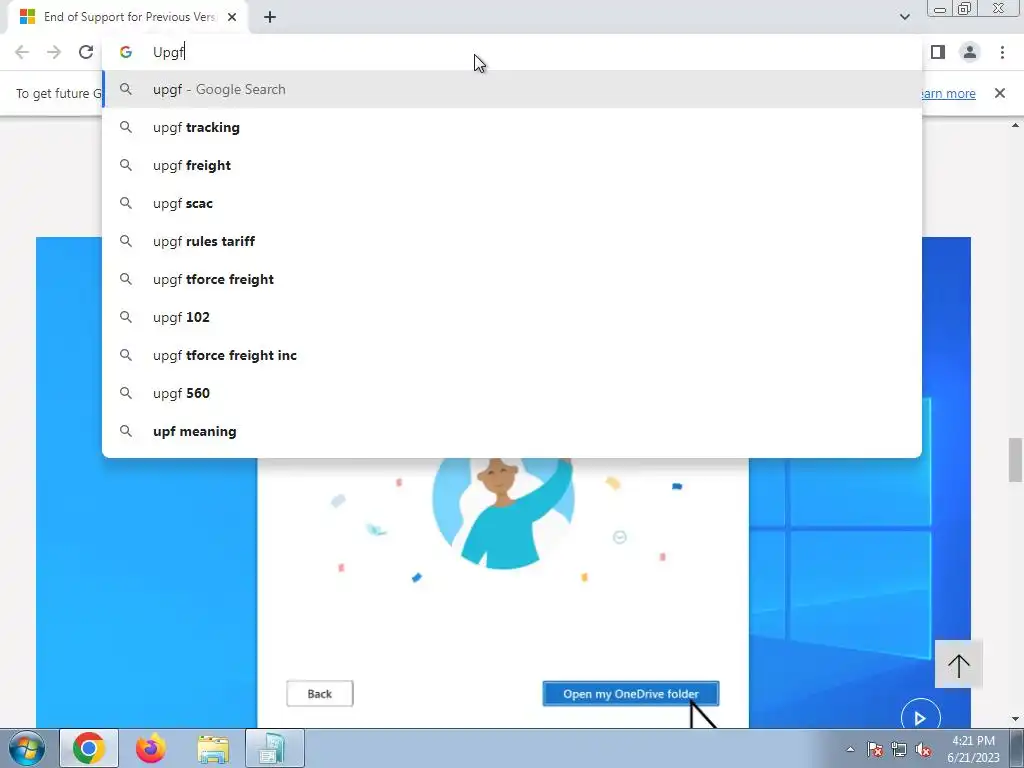Choose 'upgf - Google Search' suggestion

pyautogui.click(x=512, y=89)
